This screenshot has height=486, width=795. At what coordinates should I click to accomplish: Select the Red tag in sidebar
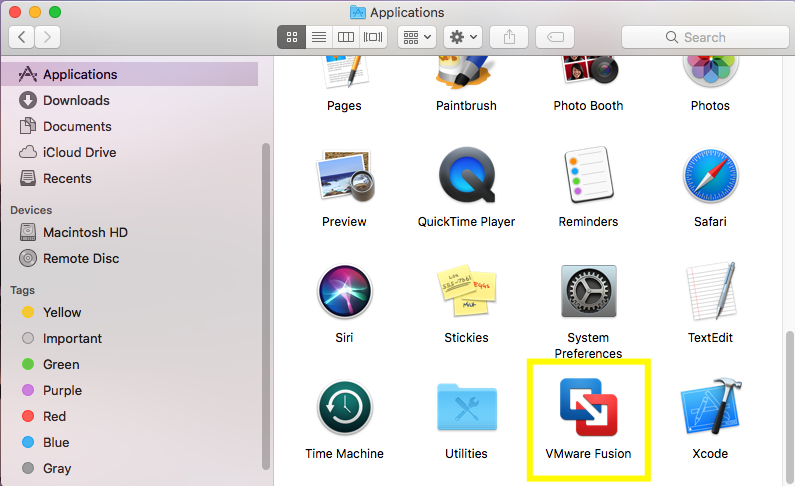click(x=130, y=416)
